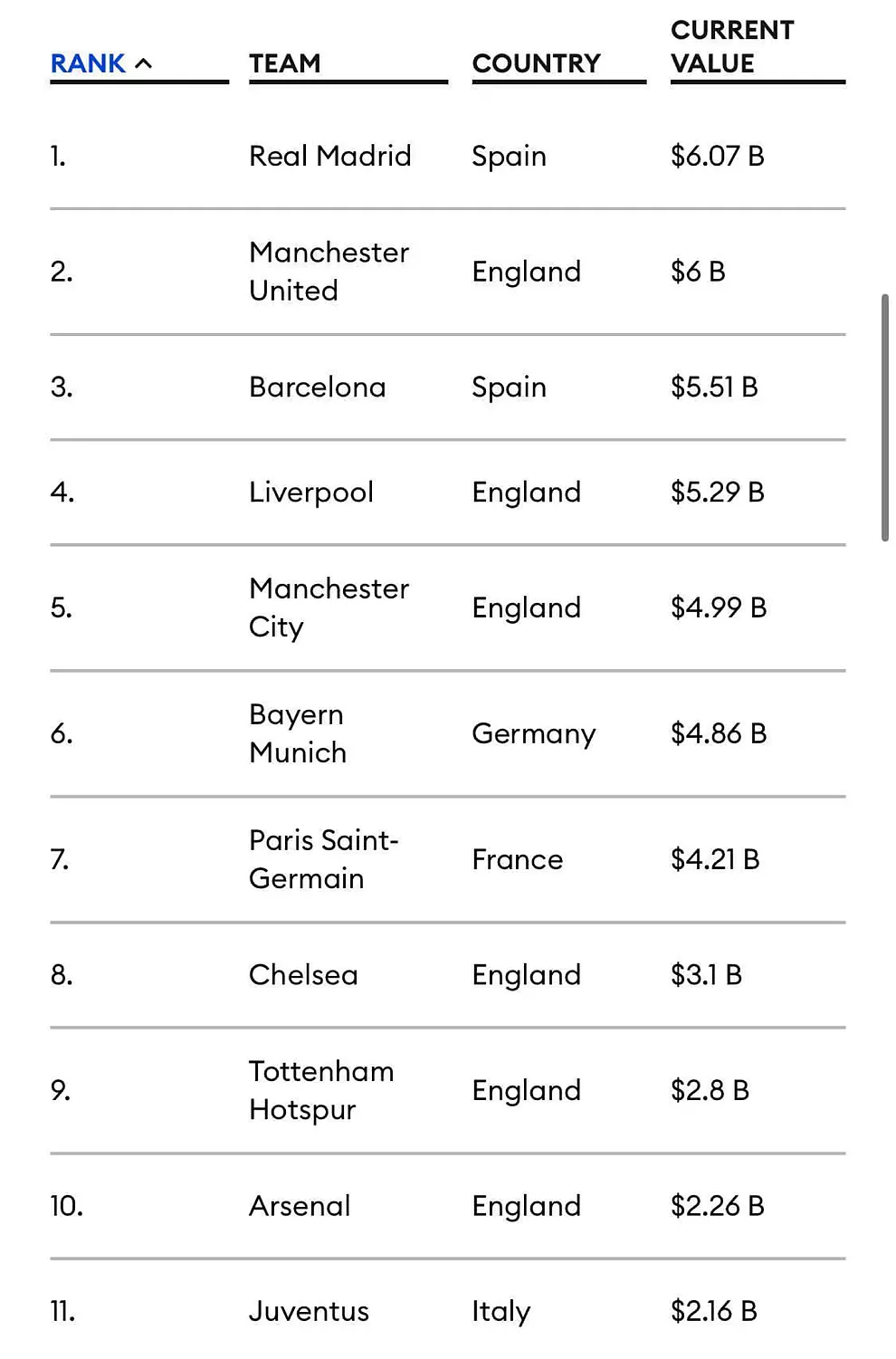Click Italy in the country column
The height and width of the screenshot is (1359, 896).
pos(500,1311)
